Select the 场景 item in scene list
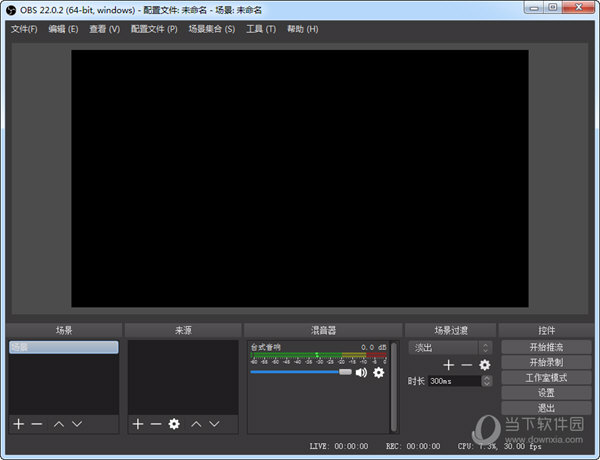Image resolution: width=600 pixels, height=460 pixels. (x=64, y=347)
